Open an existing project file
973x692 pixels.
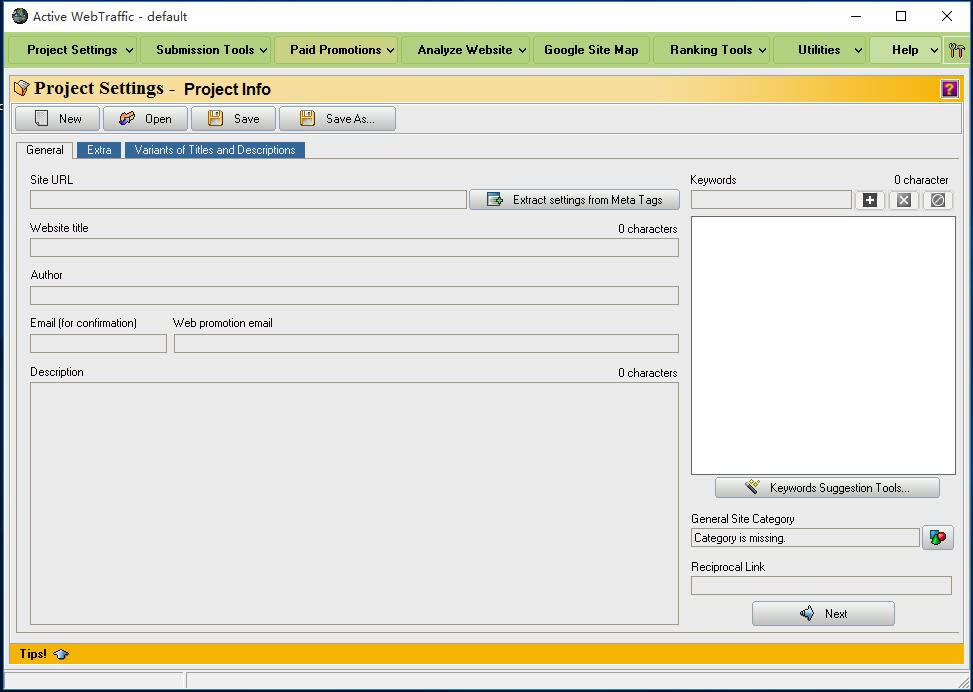[144, 118]
